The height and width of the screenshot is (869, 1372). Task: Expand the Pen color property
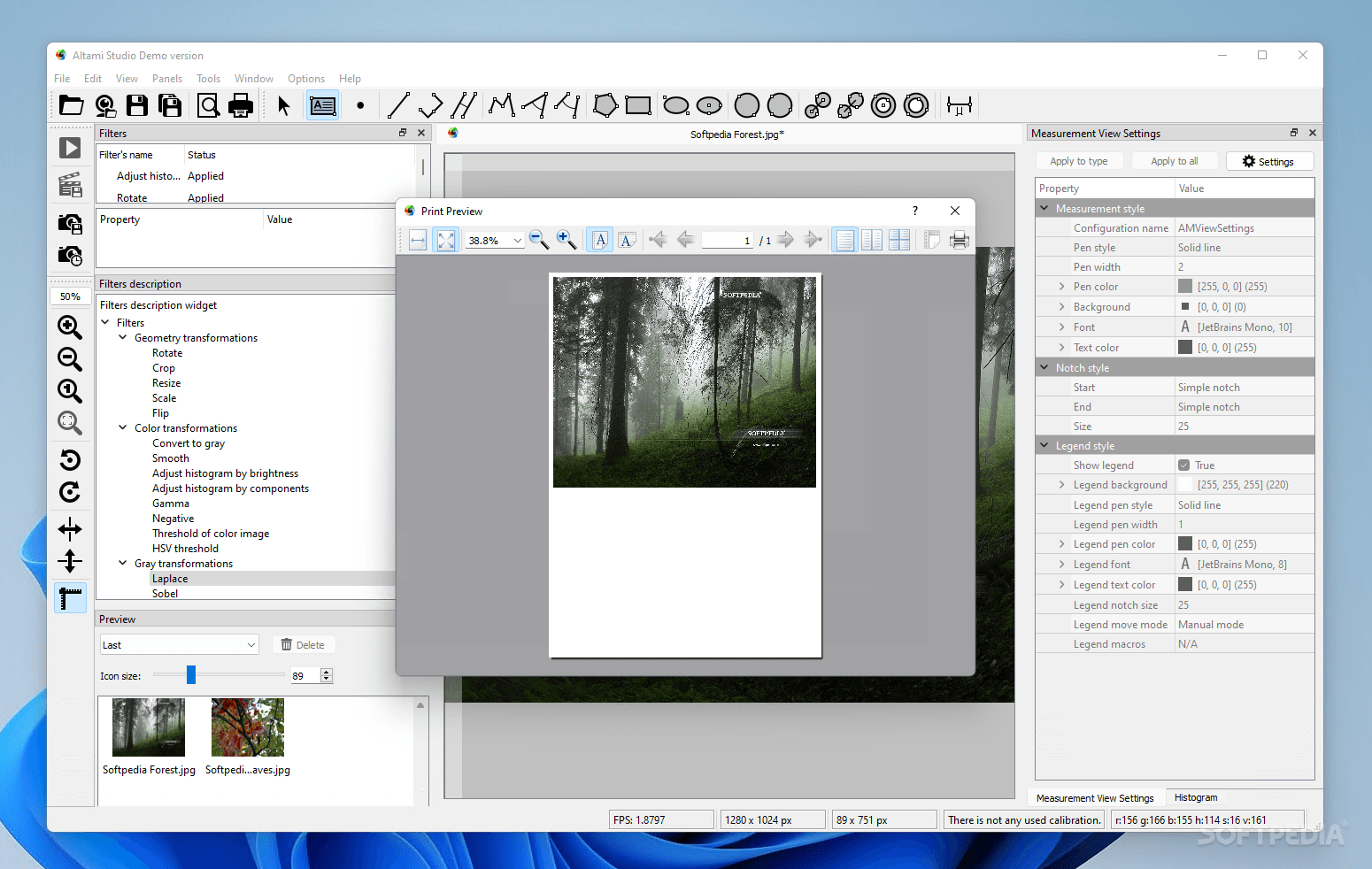1062,287
